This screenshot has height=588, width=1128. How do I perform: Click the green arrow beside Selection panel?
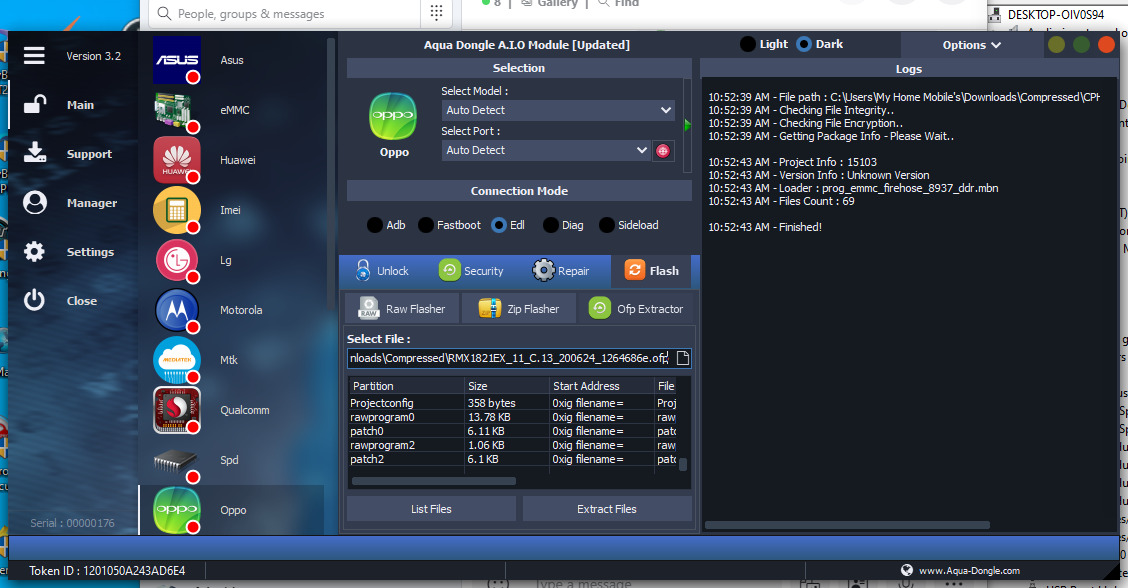click(x=687, y=125)
